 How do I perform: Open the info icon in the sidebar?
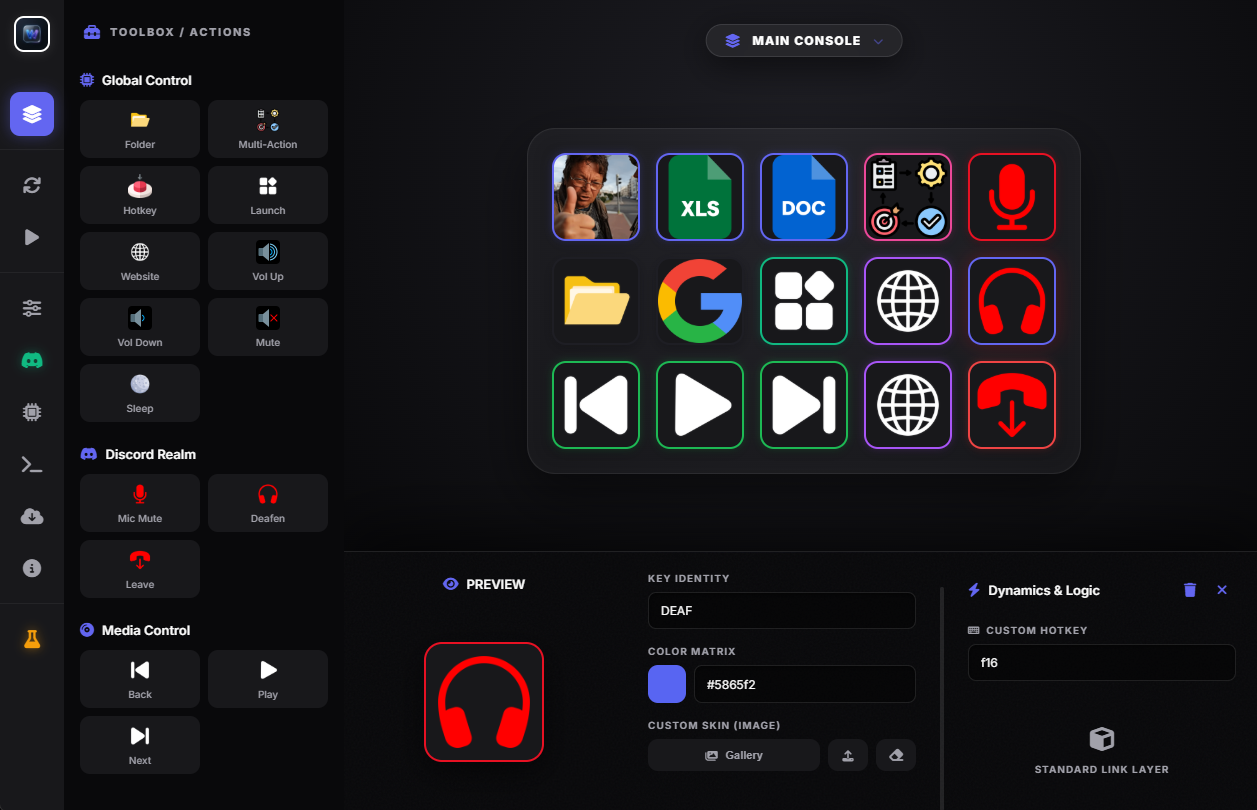pyautogui.click(x=32, y=568)
